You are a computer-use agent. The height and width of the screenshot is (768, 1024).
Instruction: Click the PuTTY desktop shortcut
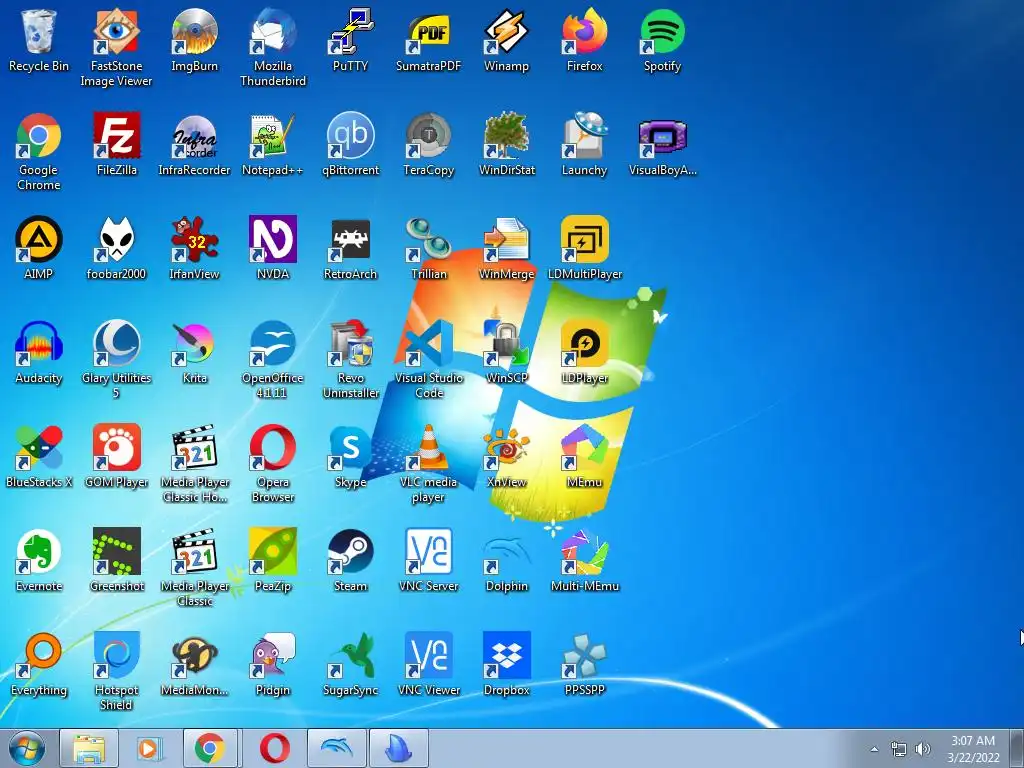pyautogui.click(x=351, y=31)
